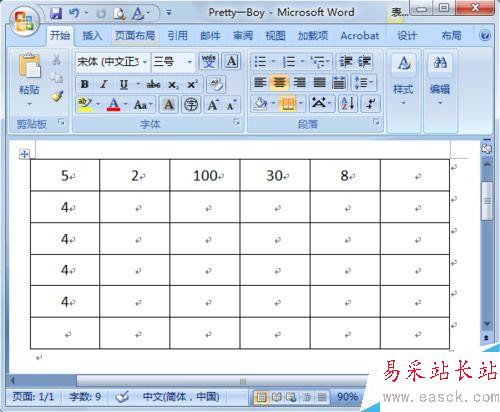The height and width of the screenshot is (412, 500).
Task: Open paragraph dialog launcher
Action: point(376,122)
